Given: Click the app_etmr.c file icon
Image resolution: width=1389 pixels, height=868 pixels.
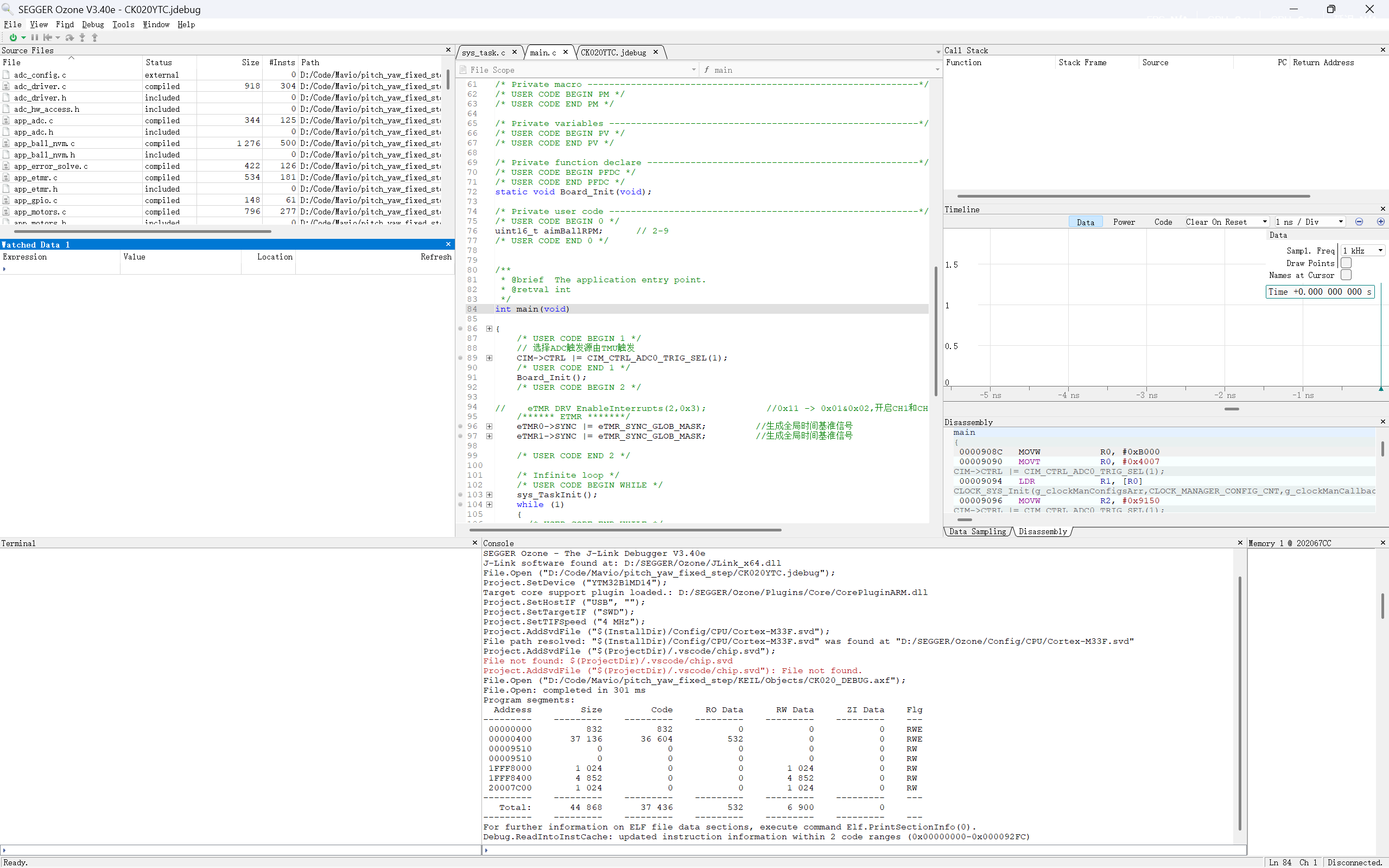Looking at the screenshot, I should (x=7, y=178).
